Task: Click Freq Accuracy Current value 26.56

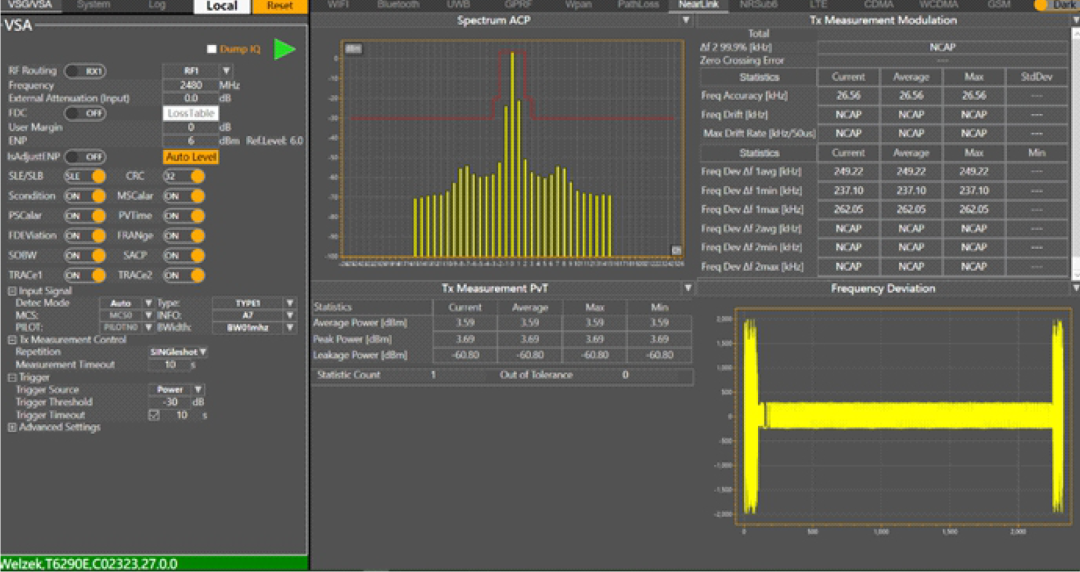Action: click(x=848, y=96)
